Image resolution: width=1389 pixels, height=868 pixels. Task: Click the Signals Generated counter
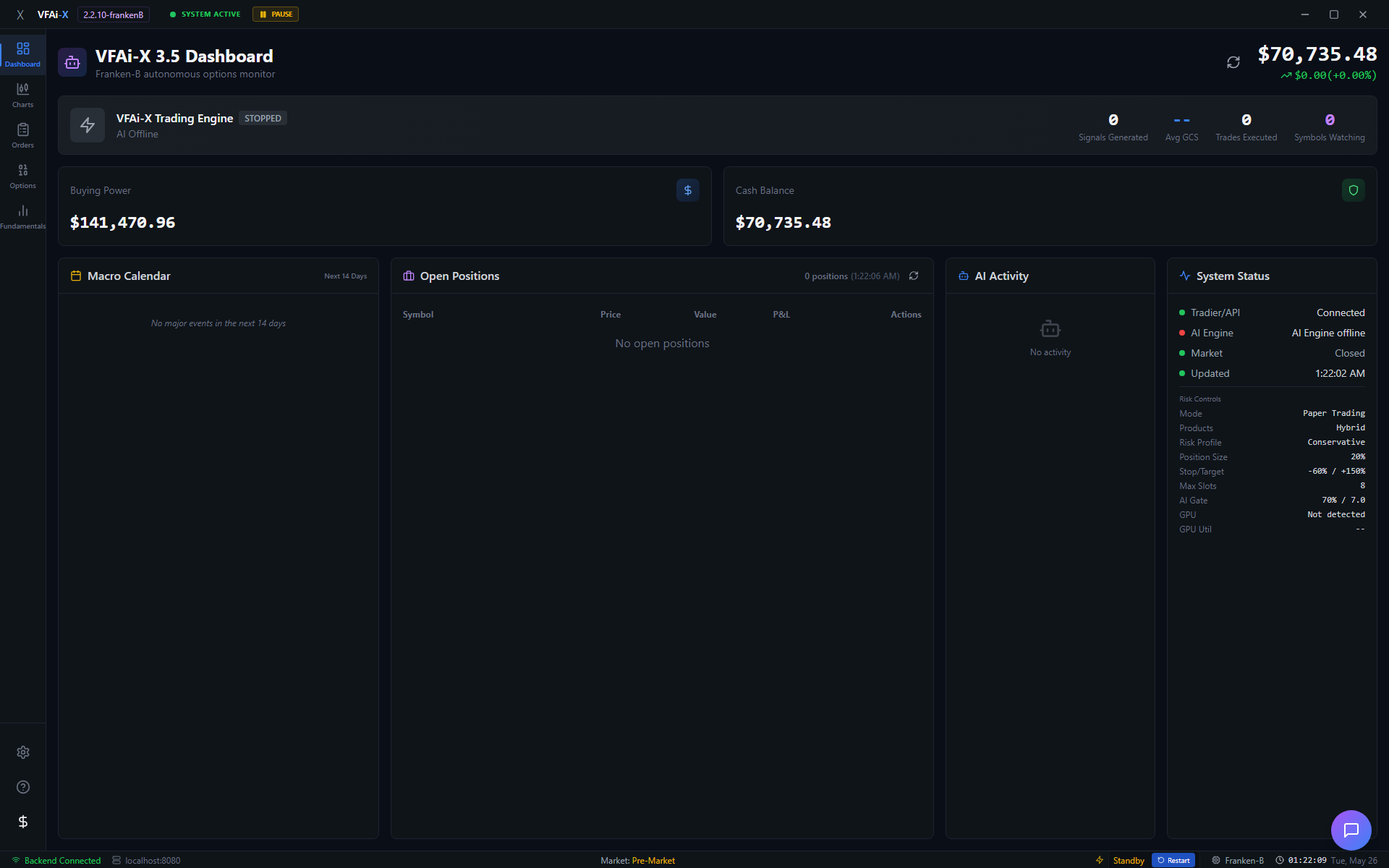1113,127
